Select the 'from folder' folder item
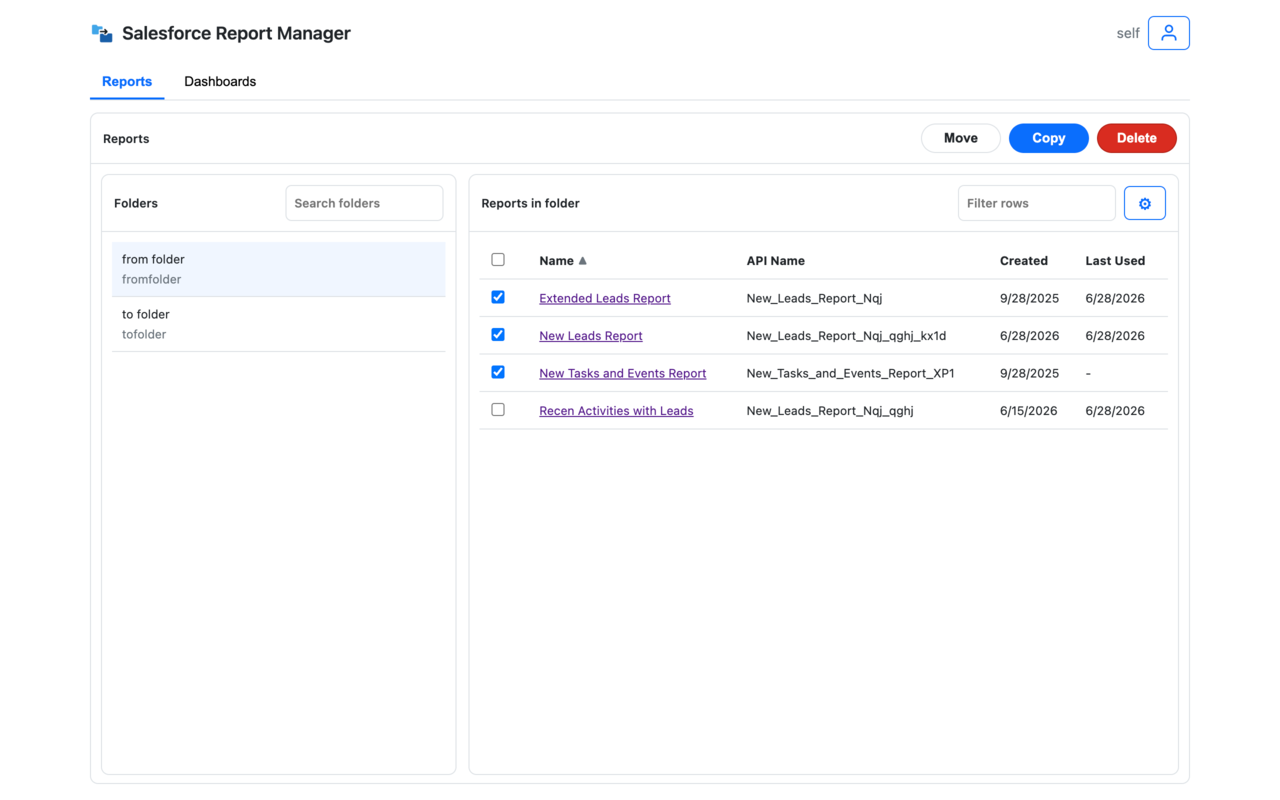This screenshot has width=1280, height=800. [279, 269]
